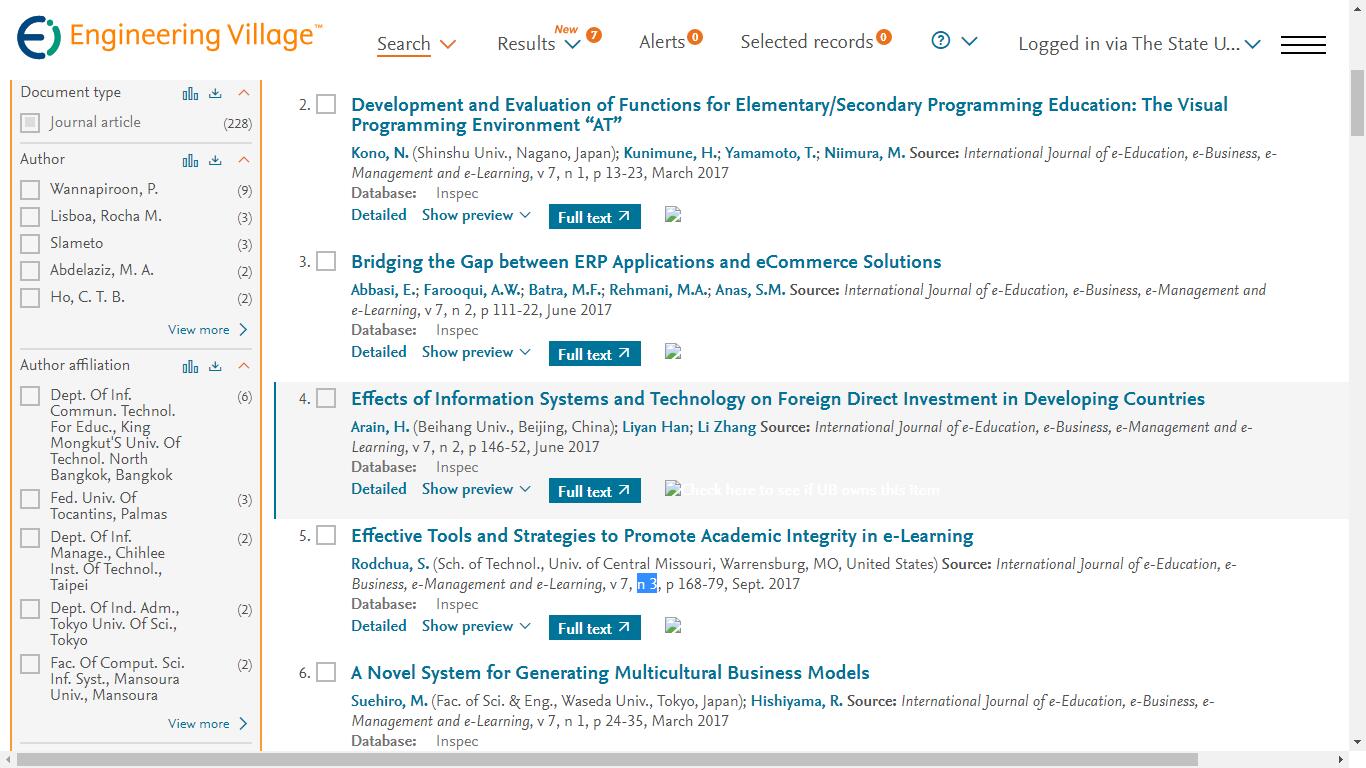The width and height of the screenshot is (1366, 768).
Task: Show Author facet bar chart icon
Action: pos(190,160)
